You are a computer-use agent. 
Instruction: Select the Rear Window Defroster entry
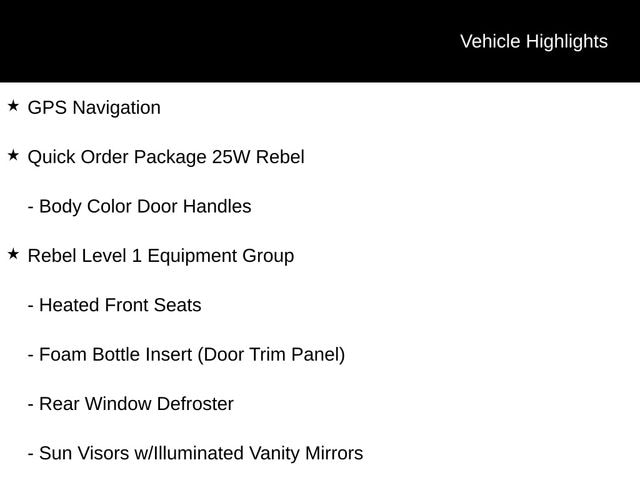pyautogui.click(x=131, y=404)
